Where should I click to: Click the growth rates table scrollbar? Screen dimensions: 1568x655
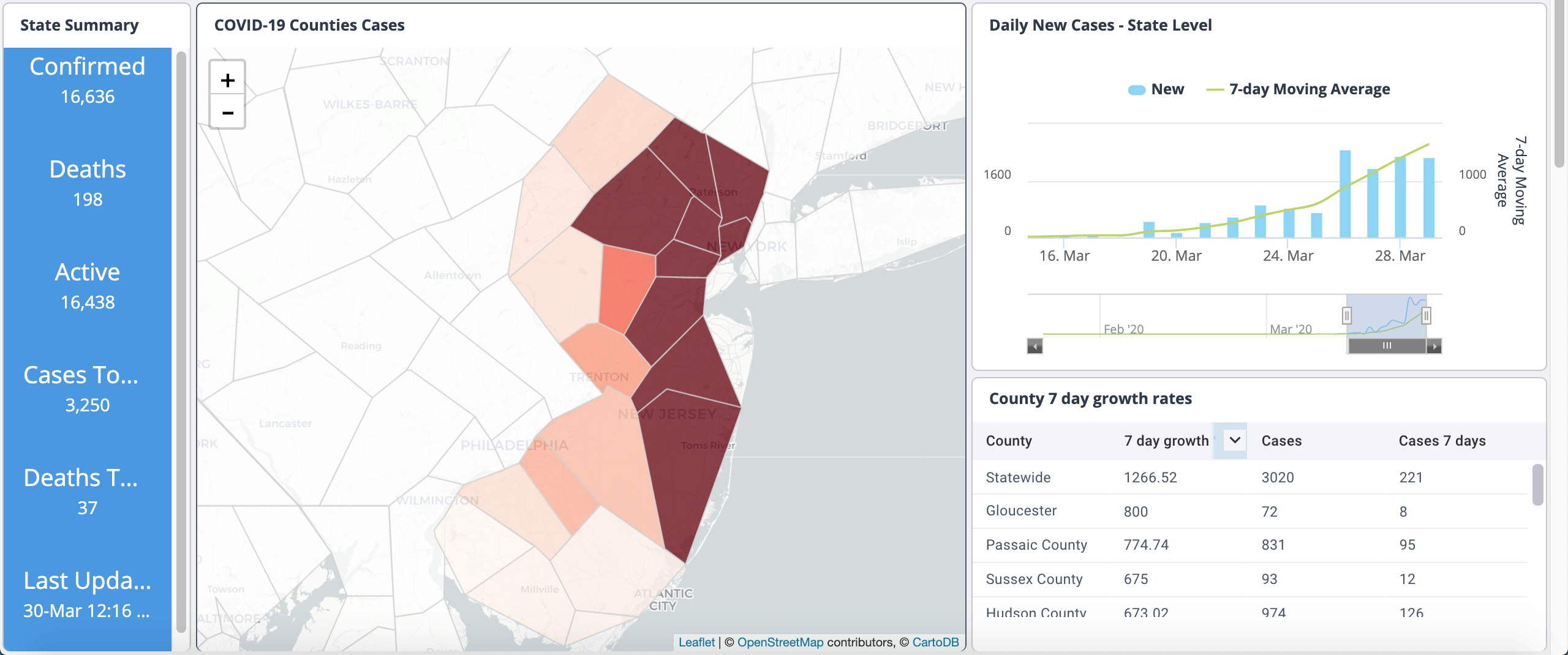click(1537, 485)
